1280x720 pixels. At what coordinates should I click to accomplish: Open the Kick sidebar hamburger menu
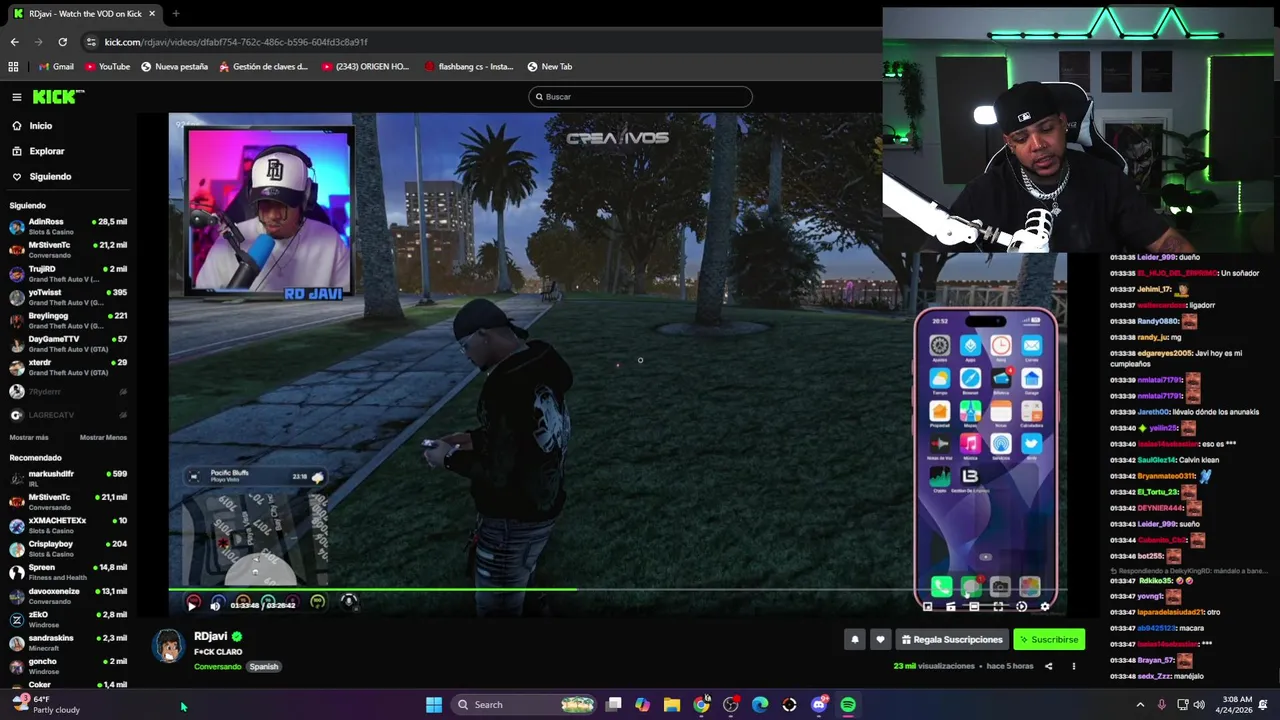(x=17, y=97)
